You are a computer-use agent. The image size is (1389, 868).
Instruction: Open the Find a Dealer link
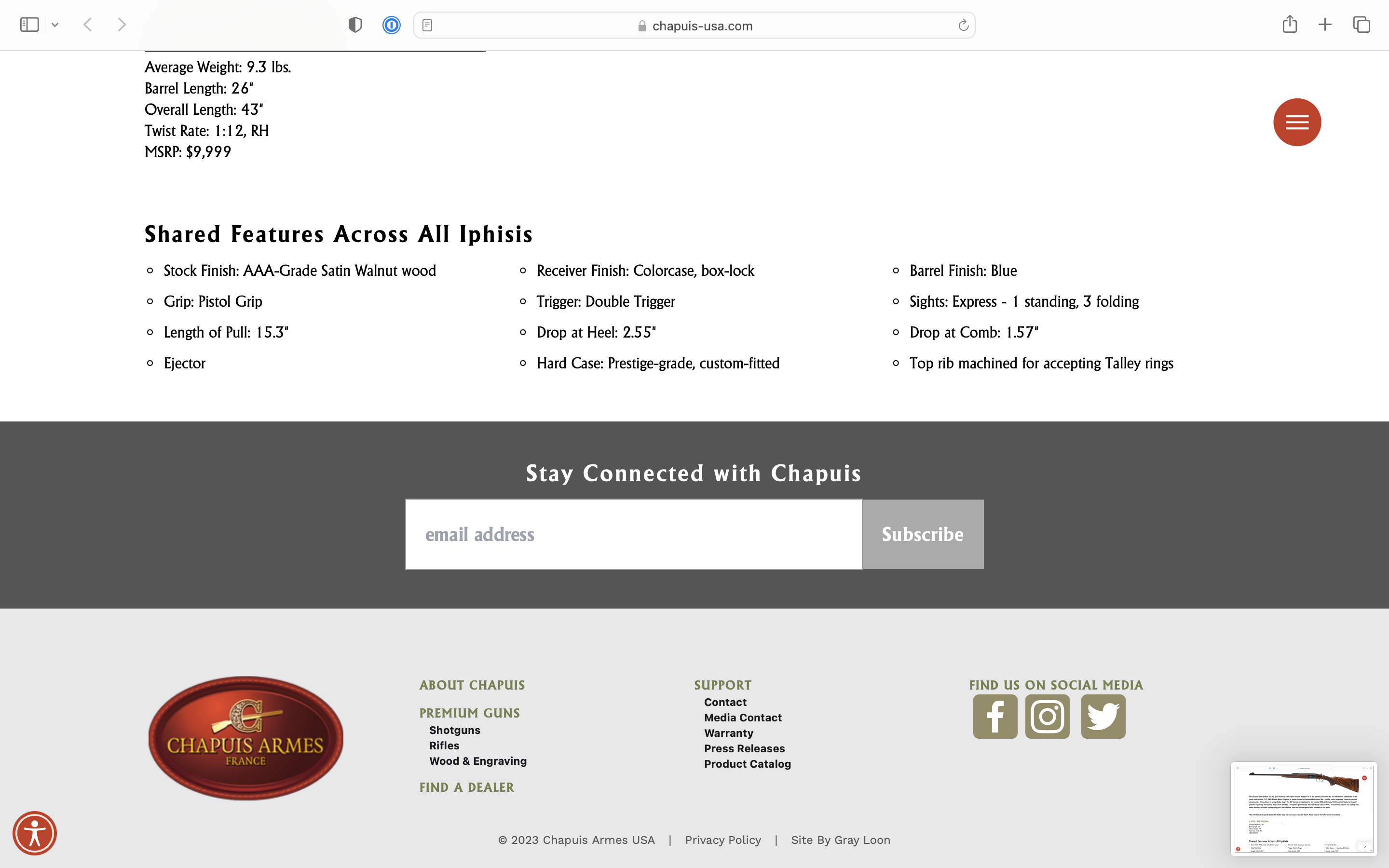click(467, 787)
